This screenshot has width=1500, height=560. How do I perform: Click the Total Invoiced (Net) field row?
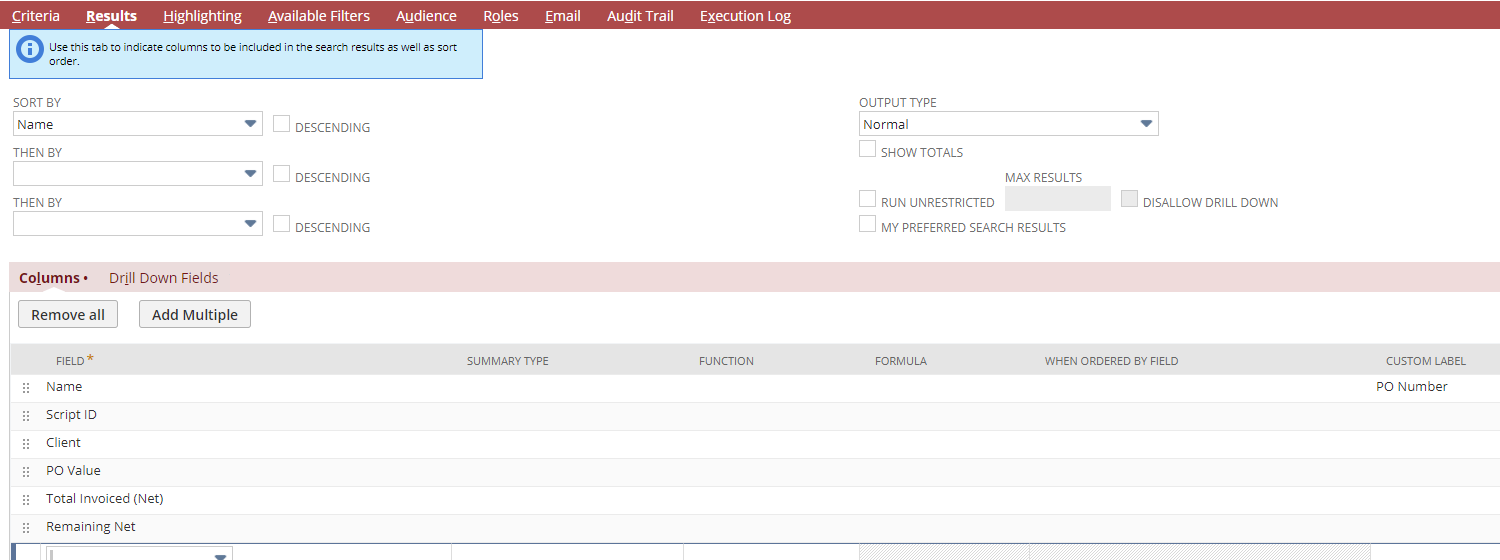(x=755, y=500)
